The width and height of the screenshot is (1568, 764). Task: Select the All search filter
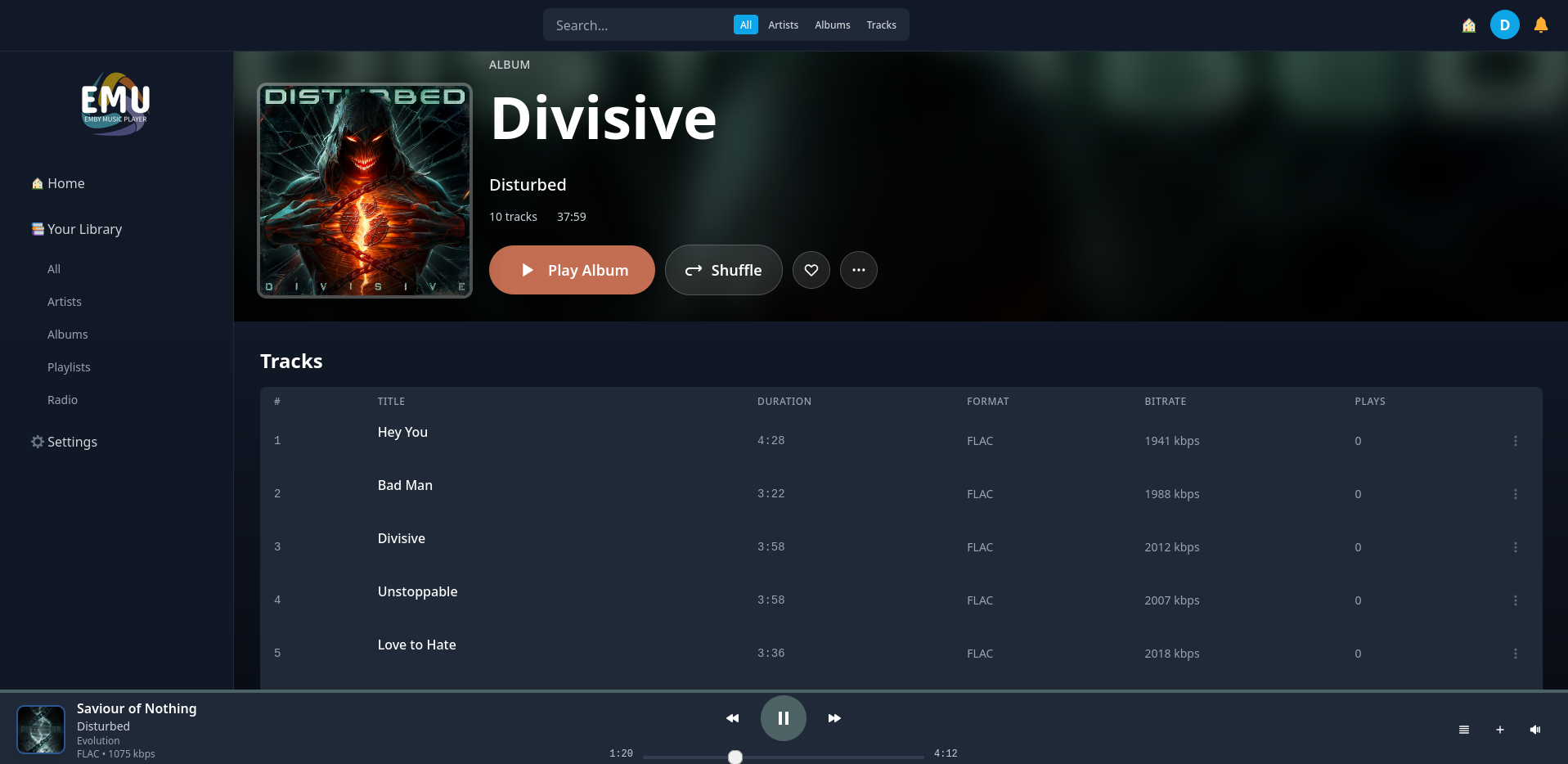click(745, 25)
